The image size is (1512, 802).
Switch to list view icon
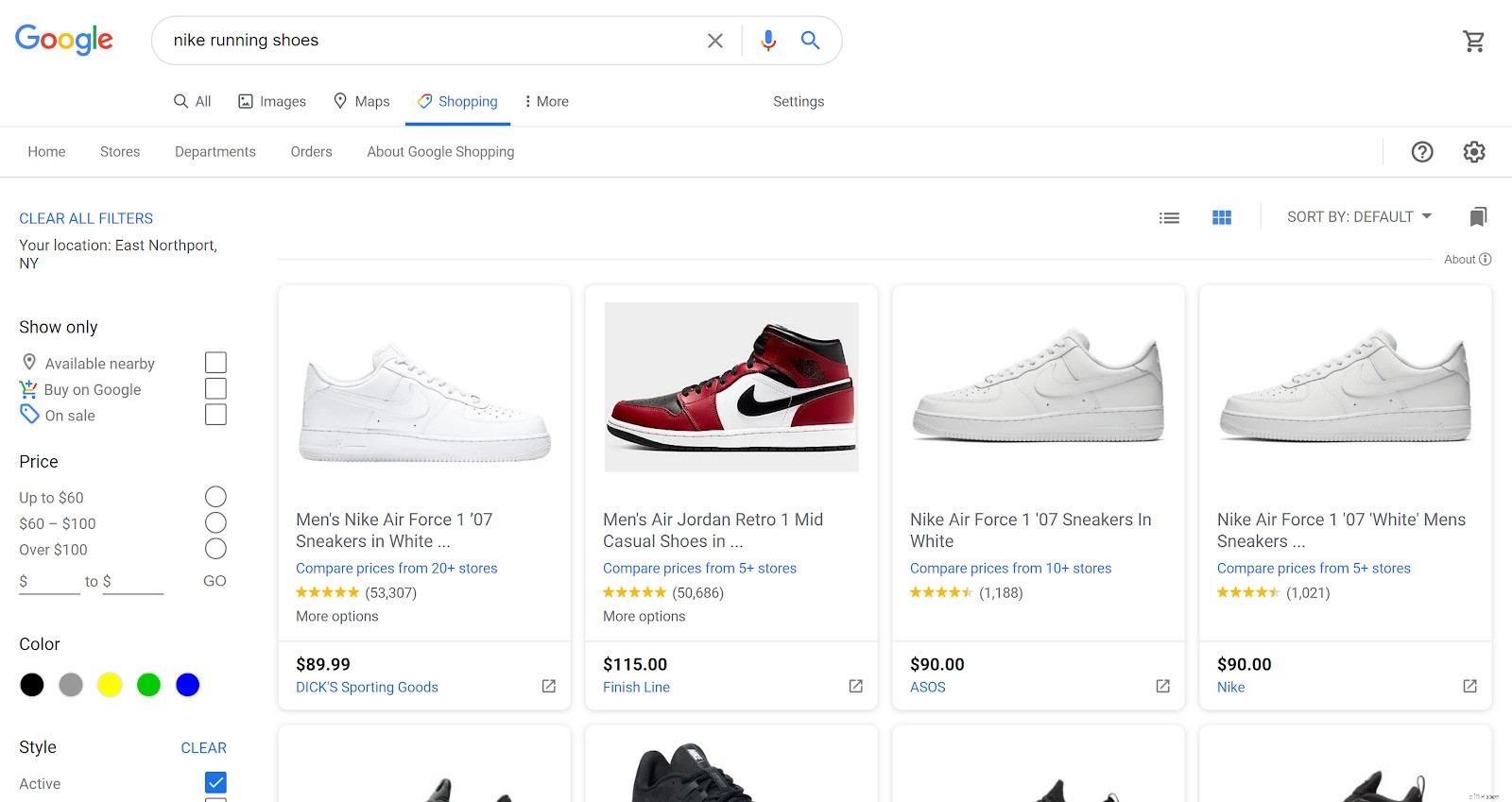(x=1169, y=217)
